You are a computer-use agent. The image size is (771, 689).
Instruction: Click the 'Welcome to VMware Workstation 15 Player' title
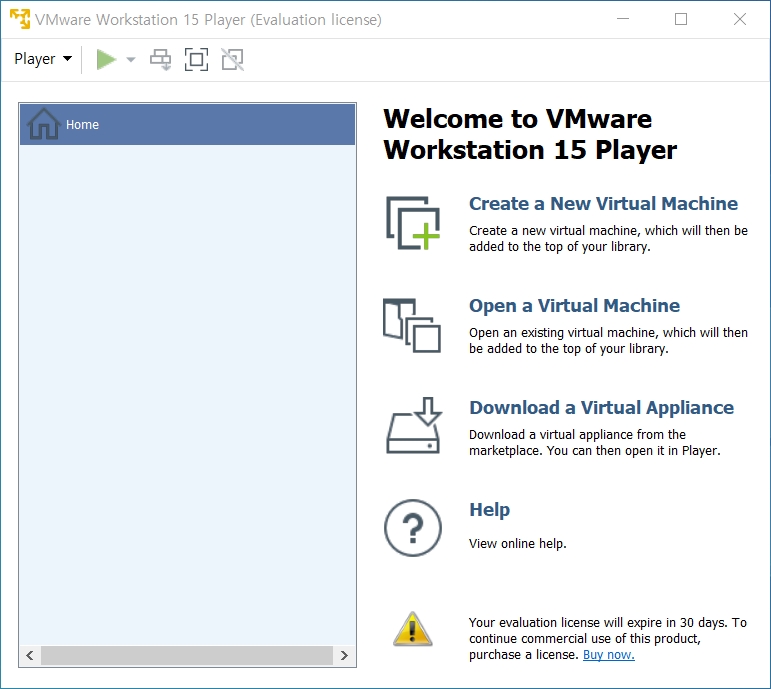click(530, 134)
